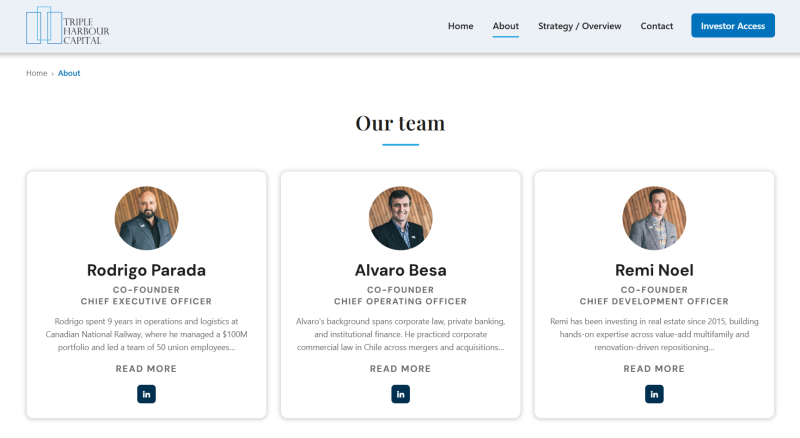This screenshot has height=438, width=800.
Task: Click Remi Noel's profile photo
Action: point(654,218)
